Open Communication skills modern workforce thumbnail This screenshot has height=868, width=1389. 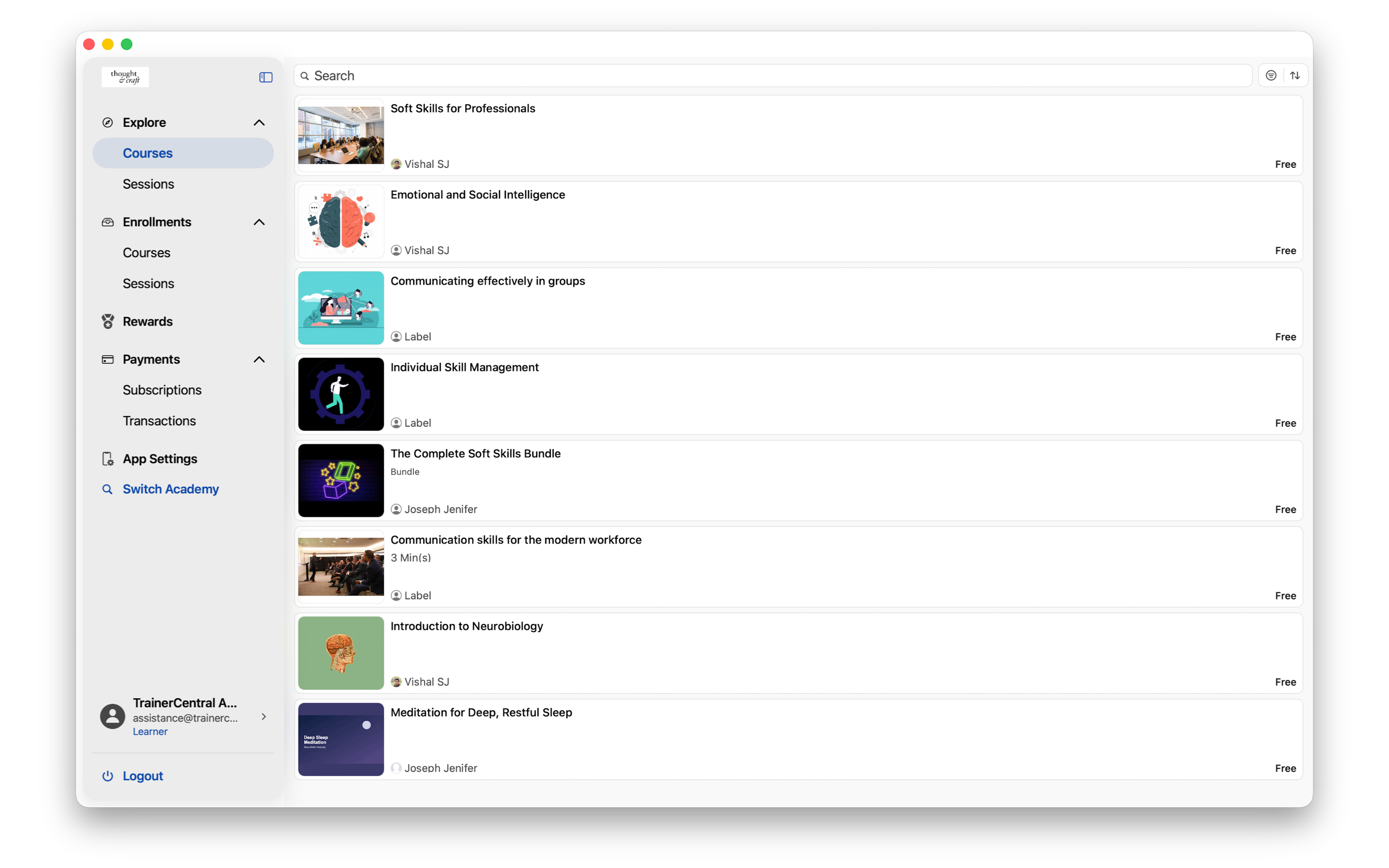point(340,567)
